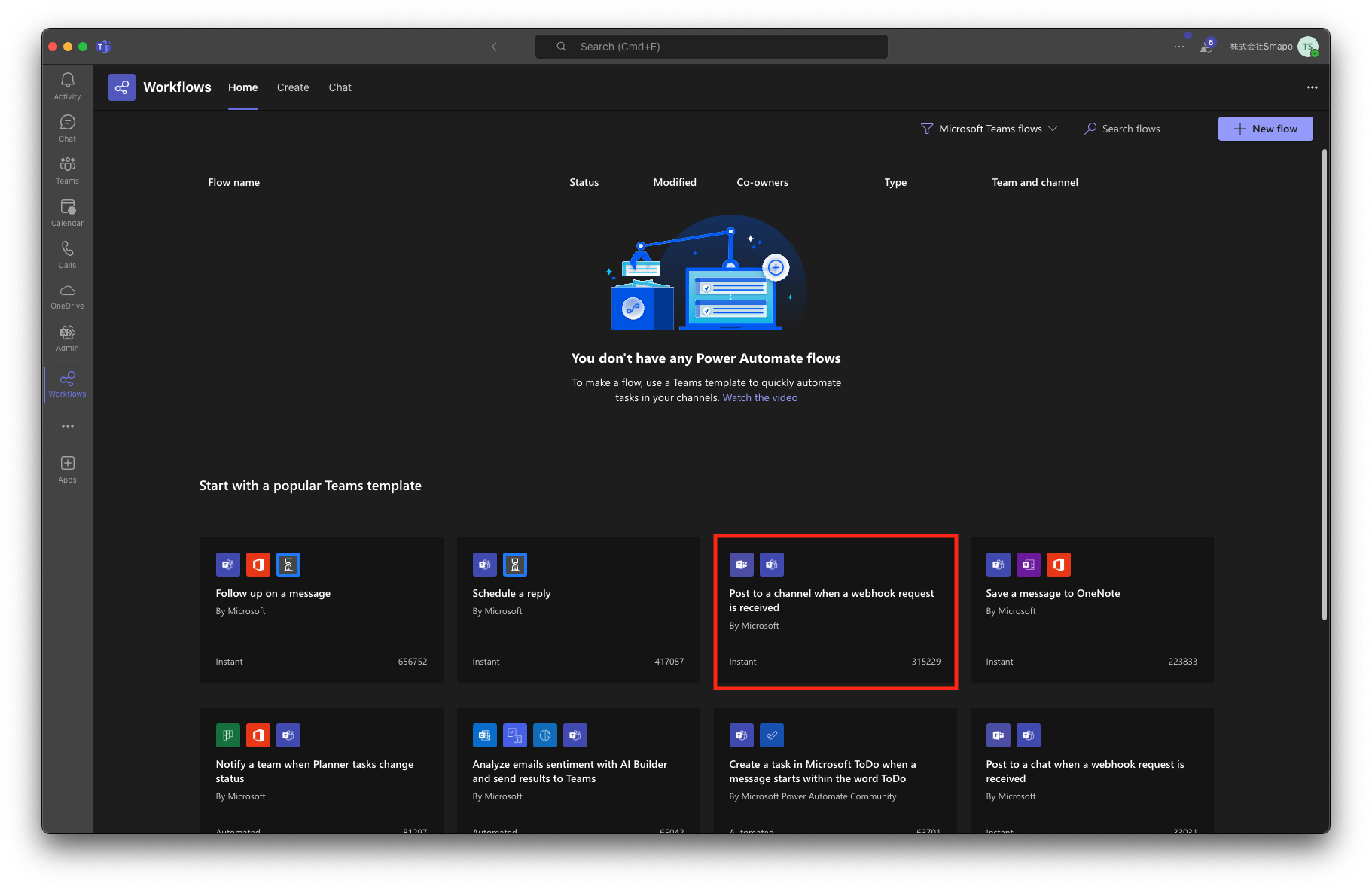Click the filter funnel icon

pyautogui.click(x=927, y=129)
